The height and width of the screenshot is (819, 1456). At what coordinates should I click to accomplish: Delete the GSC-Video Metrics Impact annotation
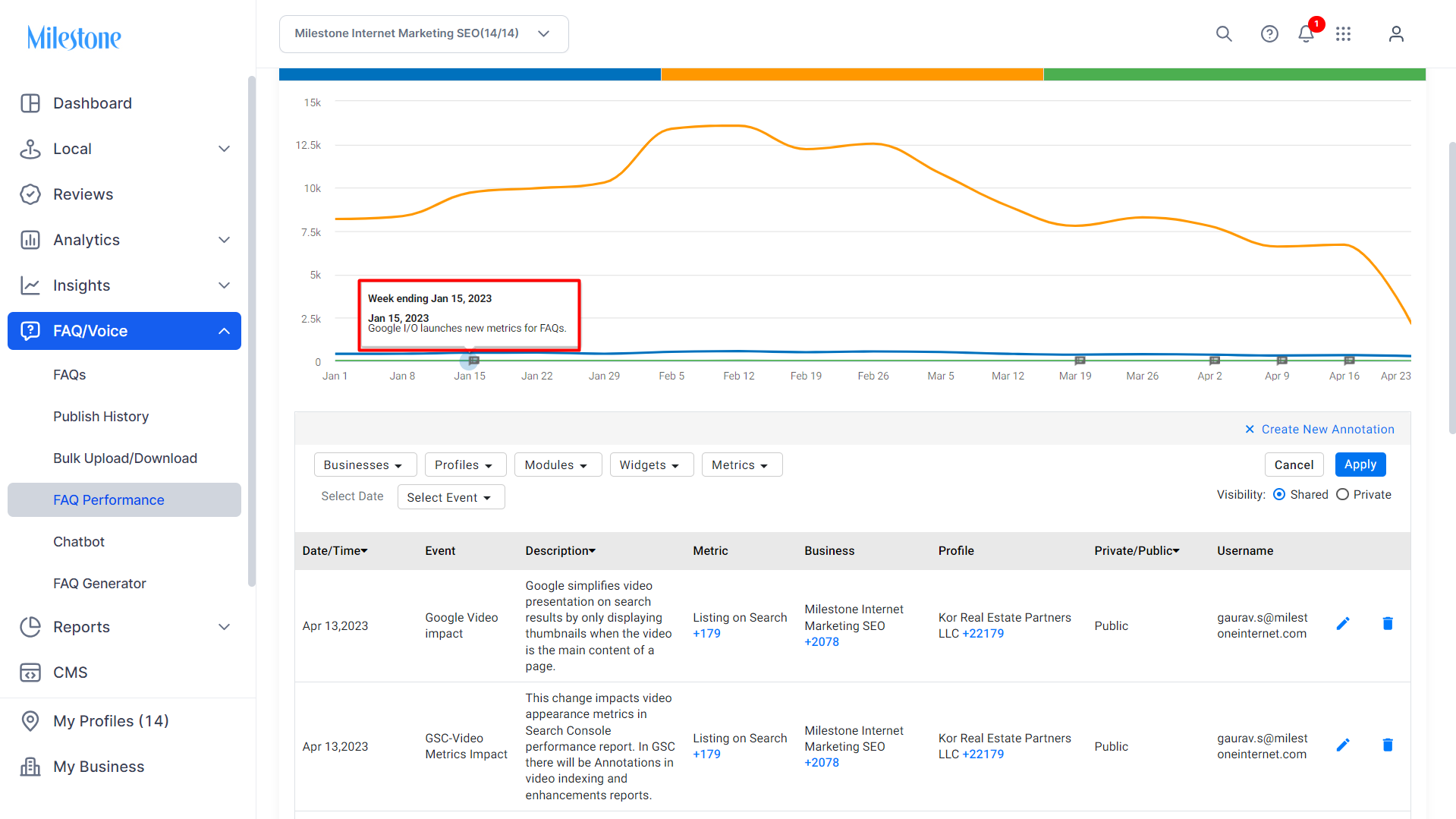(x=1388, y=745)
